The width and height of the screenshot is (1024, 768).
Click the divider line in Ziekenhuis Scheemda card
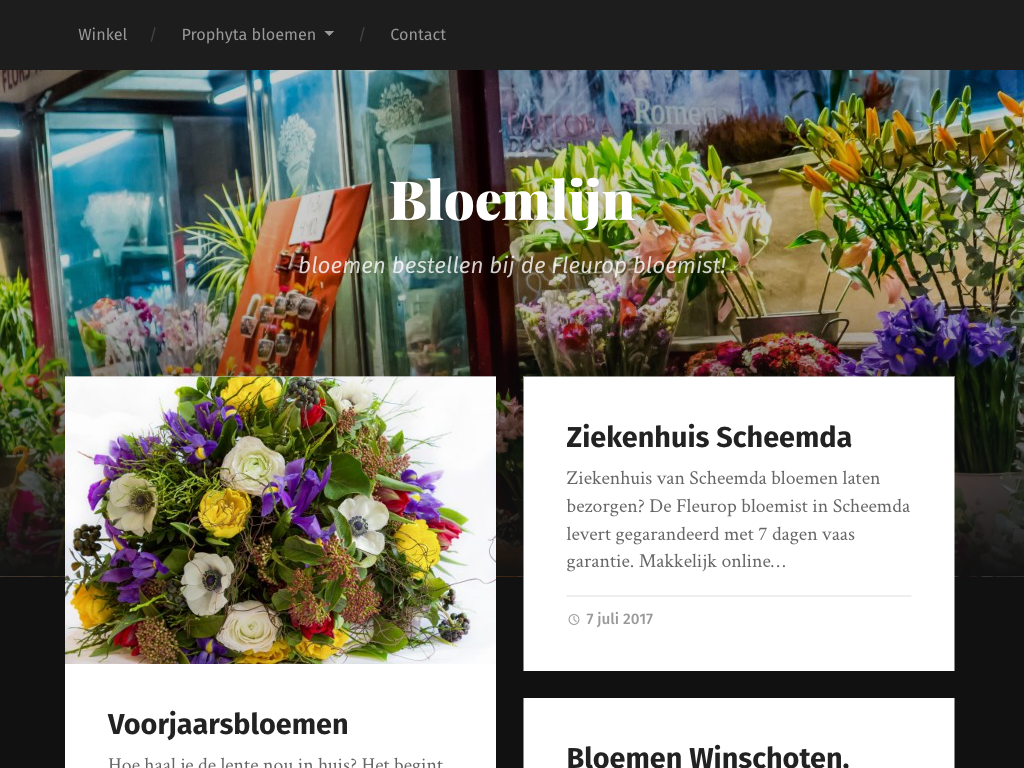(x=739, y=596)
